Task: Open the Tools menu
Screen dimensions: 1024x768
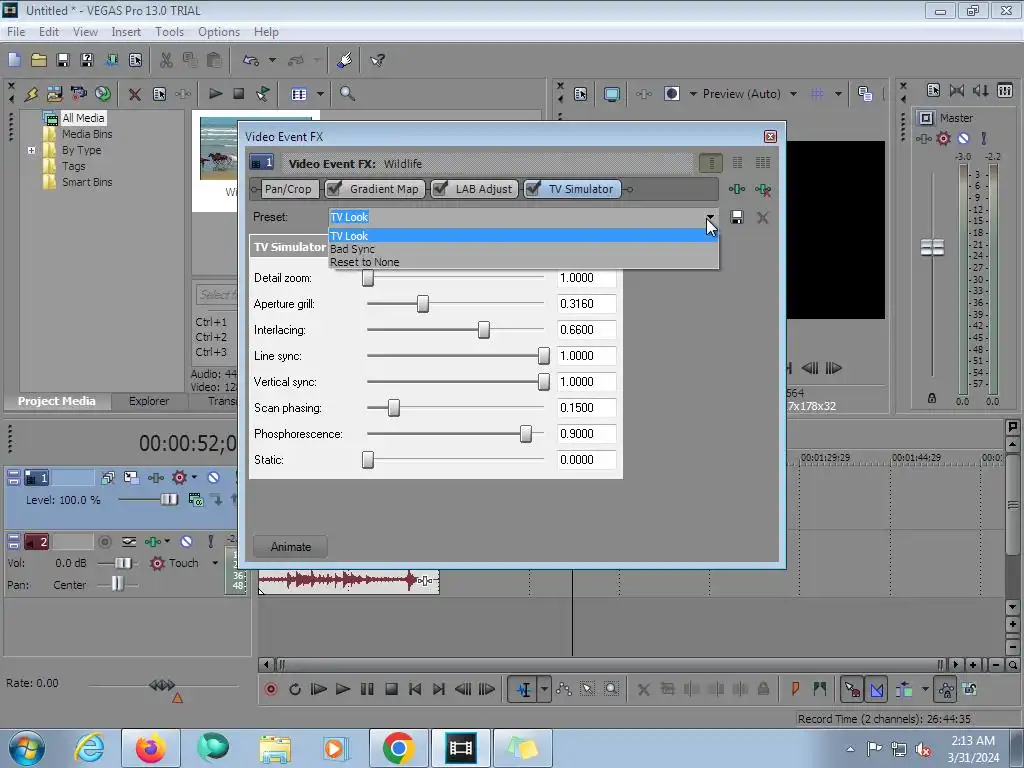Action: [x=169, y=31]
